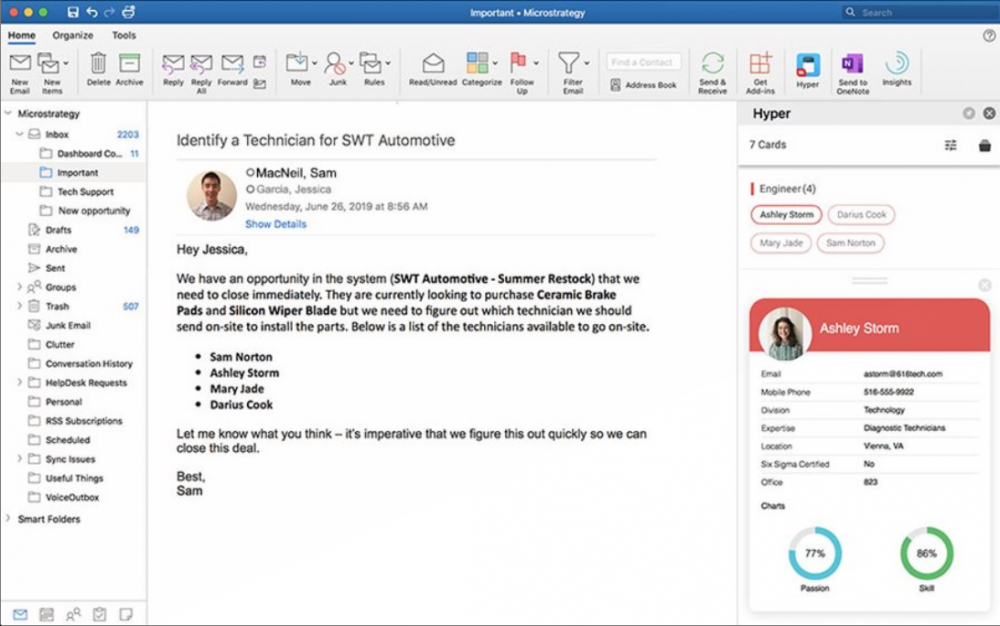Screen dimensions: 1000x626
Task: Click the Categorize icon
Action: click(x=477, y=63)
